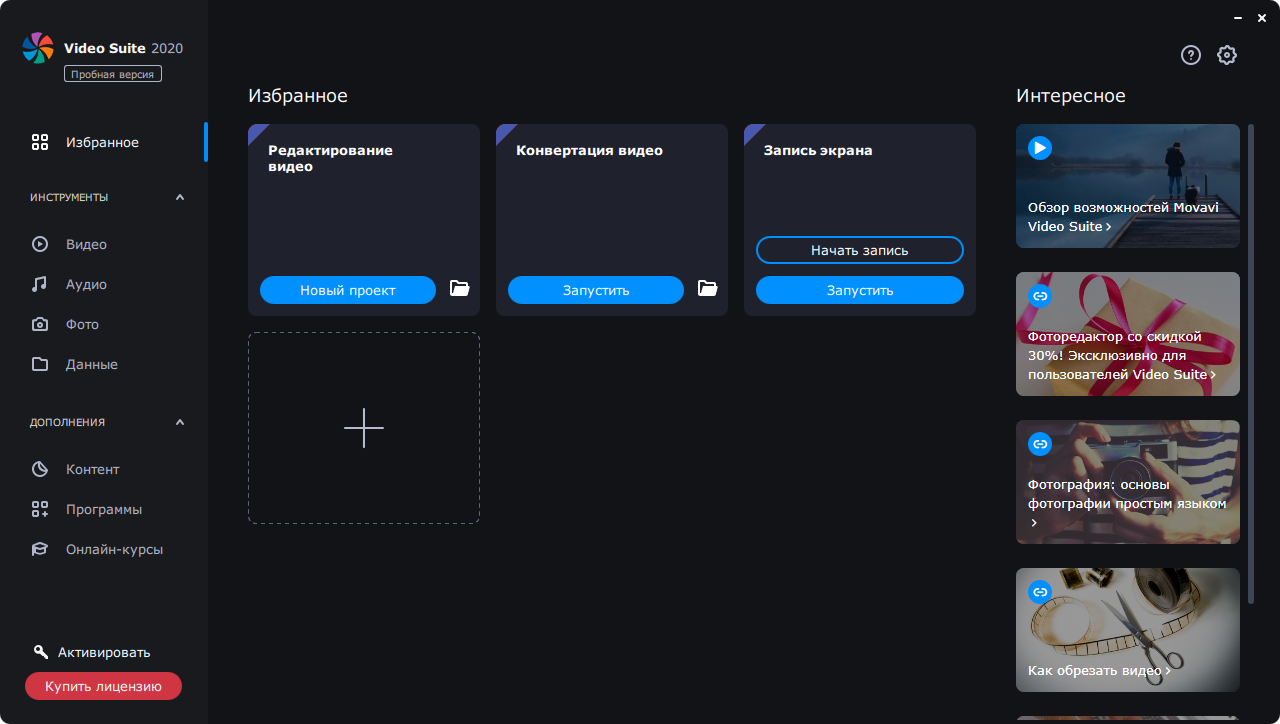This screenshot has height=724, width=1280.
Task: Click the Онлайн-курсы graduation cap icon
Action: [x=40, y=549]
